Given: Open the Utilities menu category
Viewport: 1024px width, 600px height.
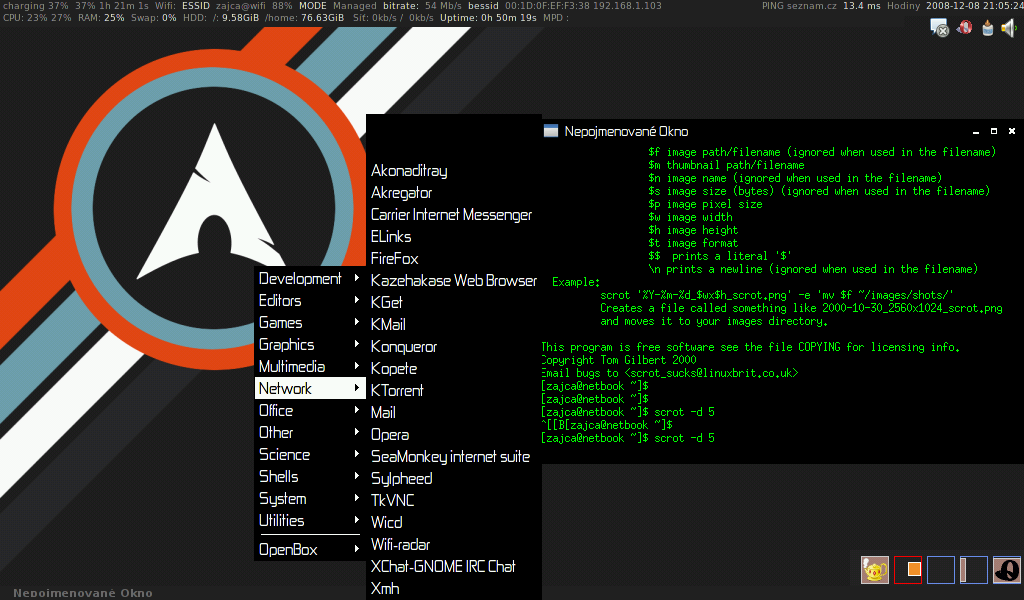Looking at the screenshot, I should click(x=310, y=520).
